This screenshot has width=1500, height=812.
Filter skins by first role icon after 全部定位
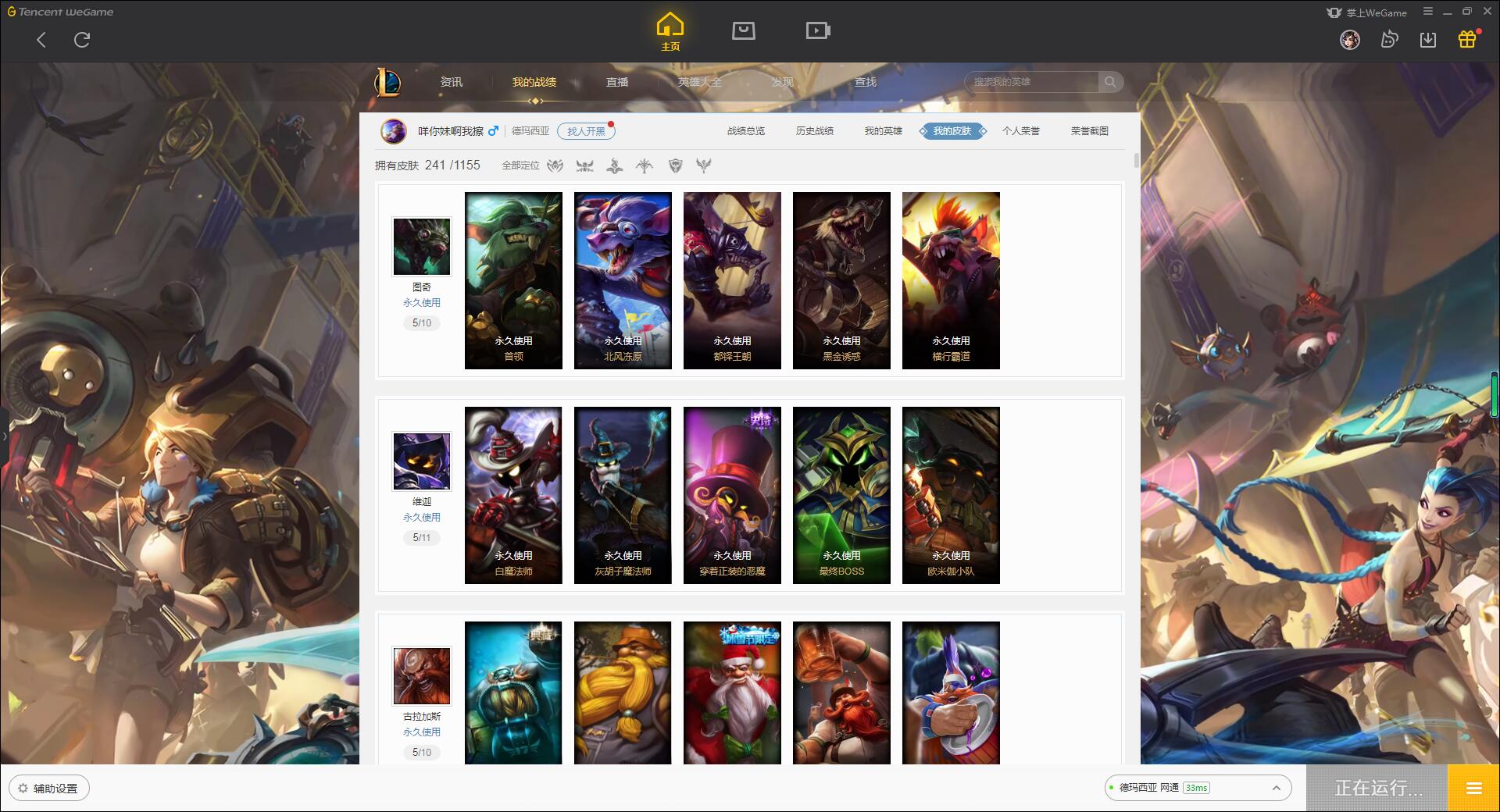tap(555, 166)
